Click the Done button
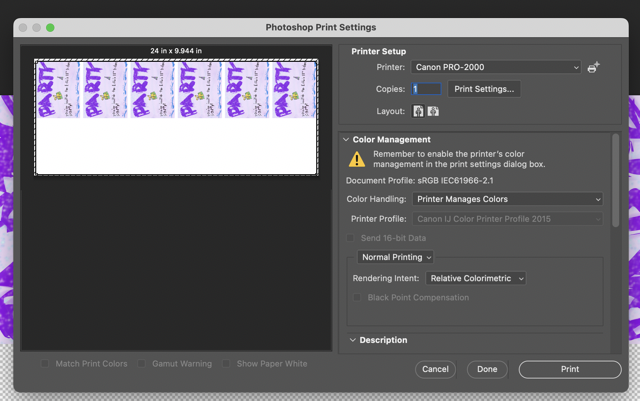640x401 pixels. pyautogui.click(x=487, y=369)
